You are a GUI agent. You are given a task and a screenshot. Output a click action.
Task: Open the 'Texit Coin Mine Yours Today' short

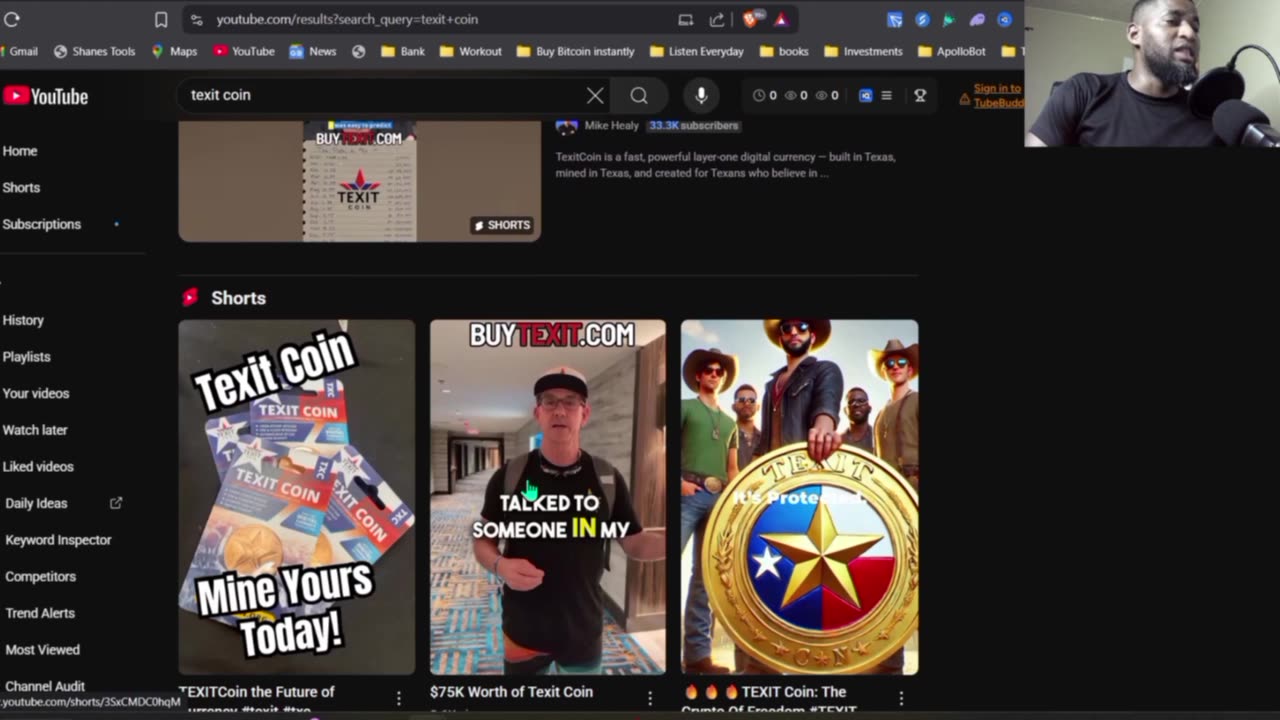click(x=296, y=497)
